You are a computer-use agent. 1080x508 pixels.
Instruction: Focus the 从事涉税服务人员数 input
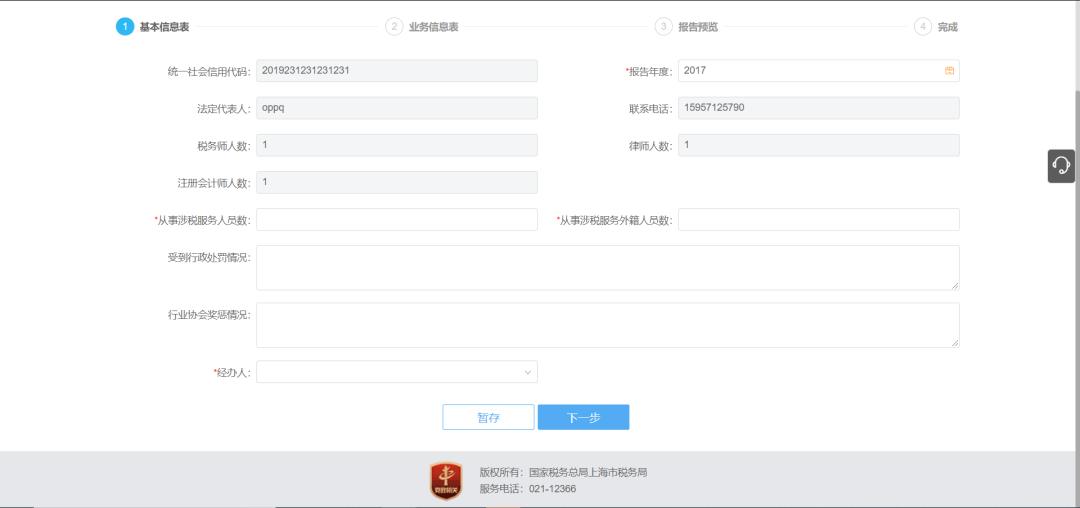coord(396,219)
